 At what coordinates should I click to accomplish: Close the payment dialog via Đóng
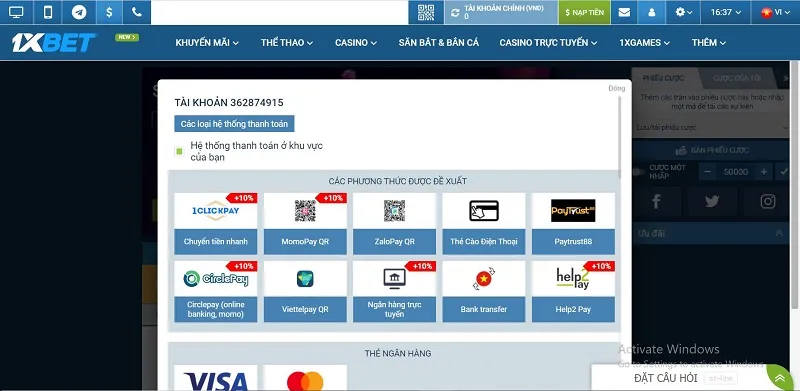(x=616, y=88)
